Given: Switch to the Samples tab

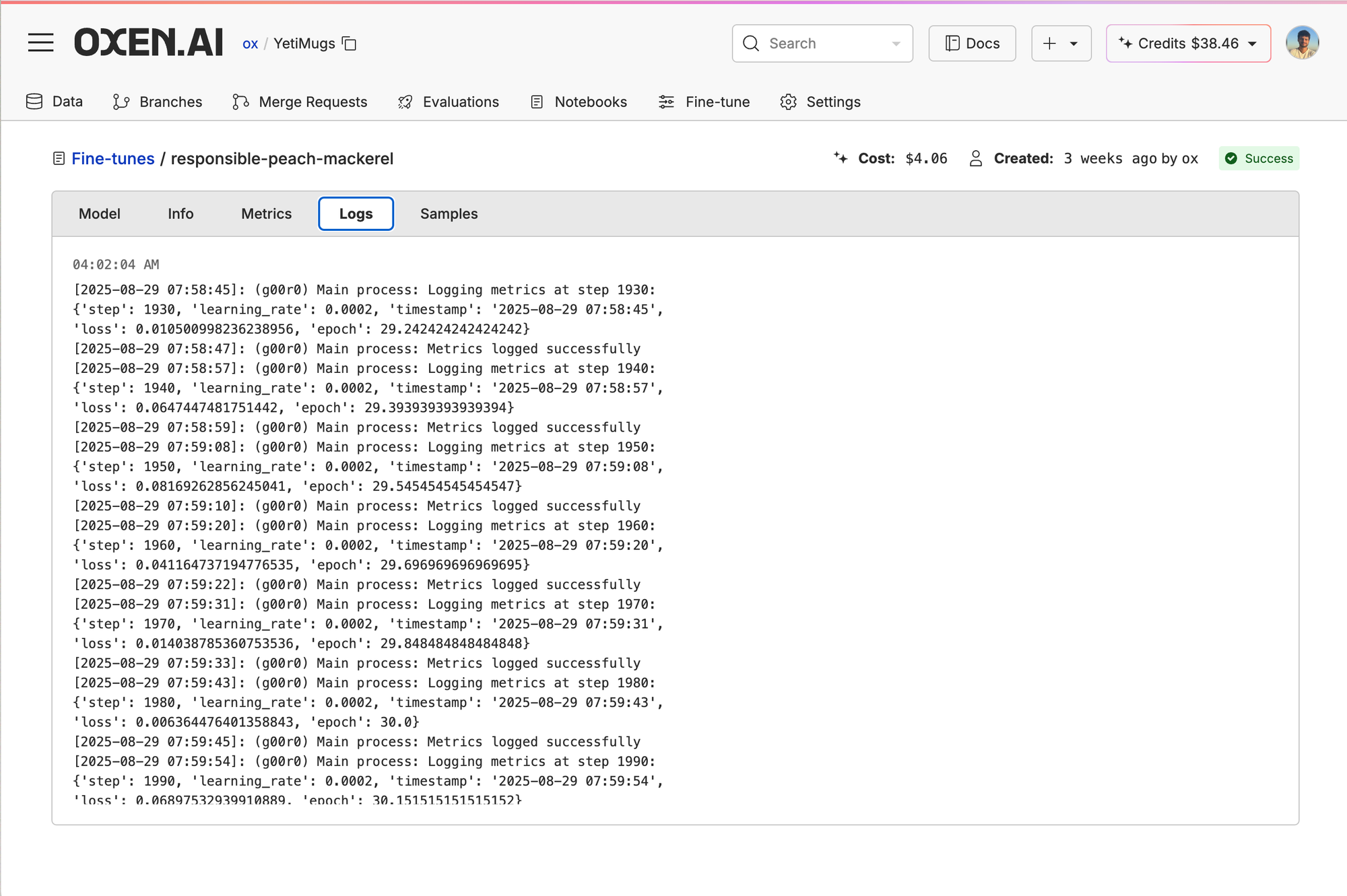Looking at the screenshot, I should pos(449,213).
